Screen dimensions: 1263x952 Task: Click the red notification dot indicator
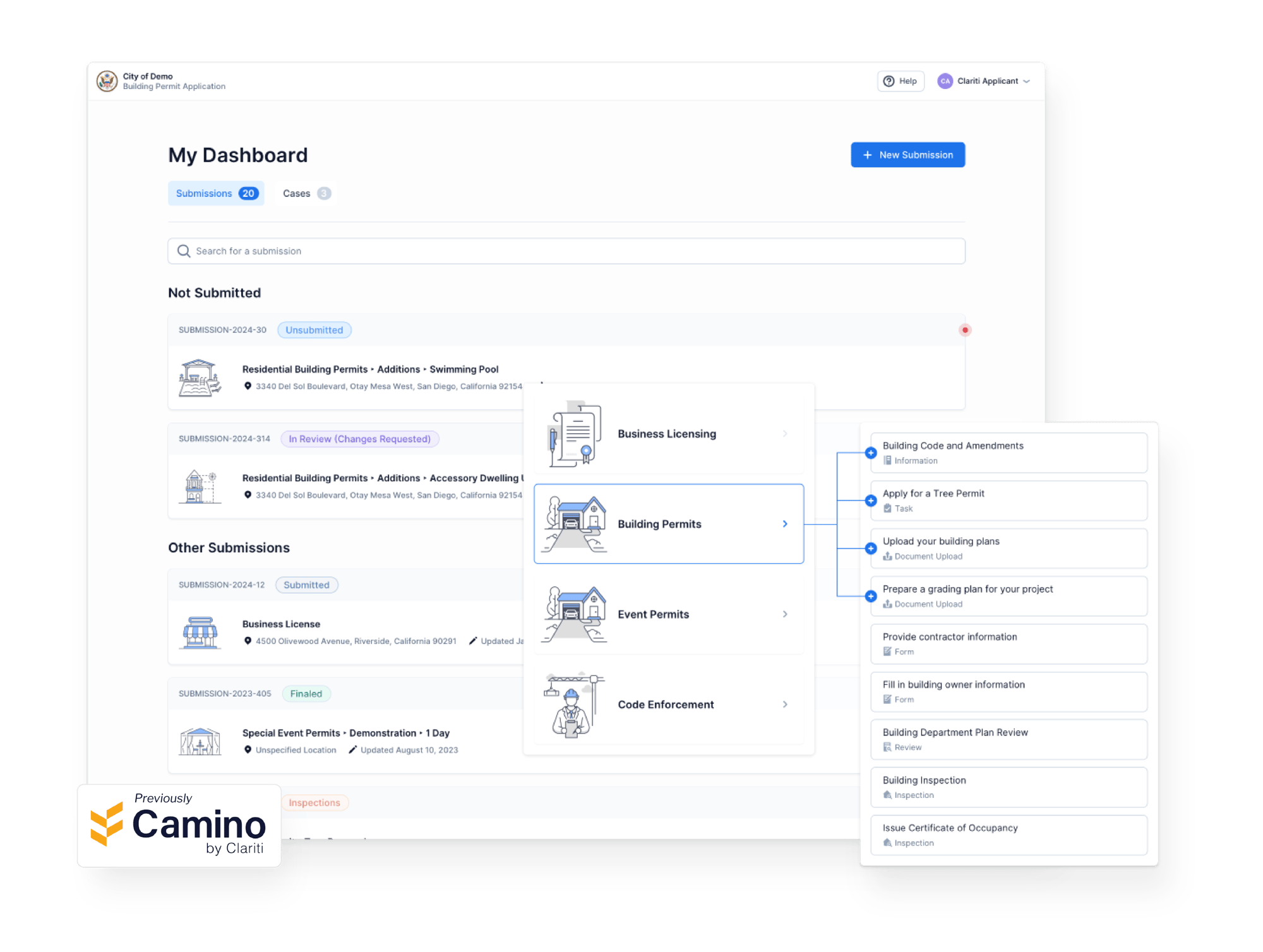pos(965,329)
